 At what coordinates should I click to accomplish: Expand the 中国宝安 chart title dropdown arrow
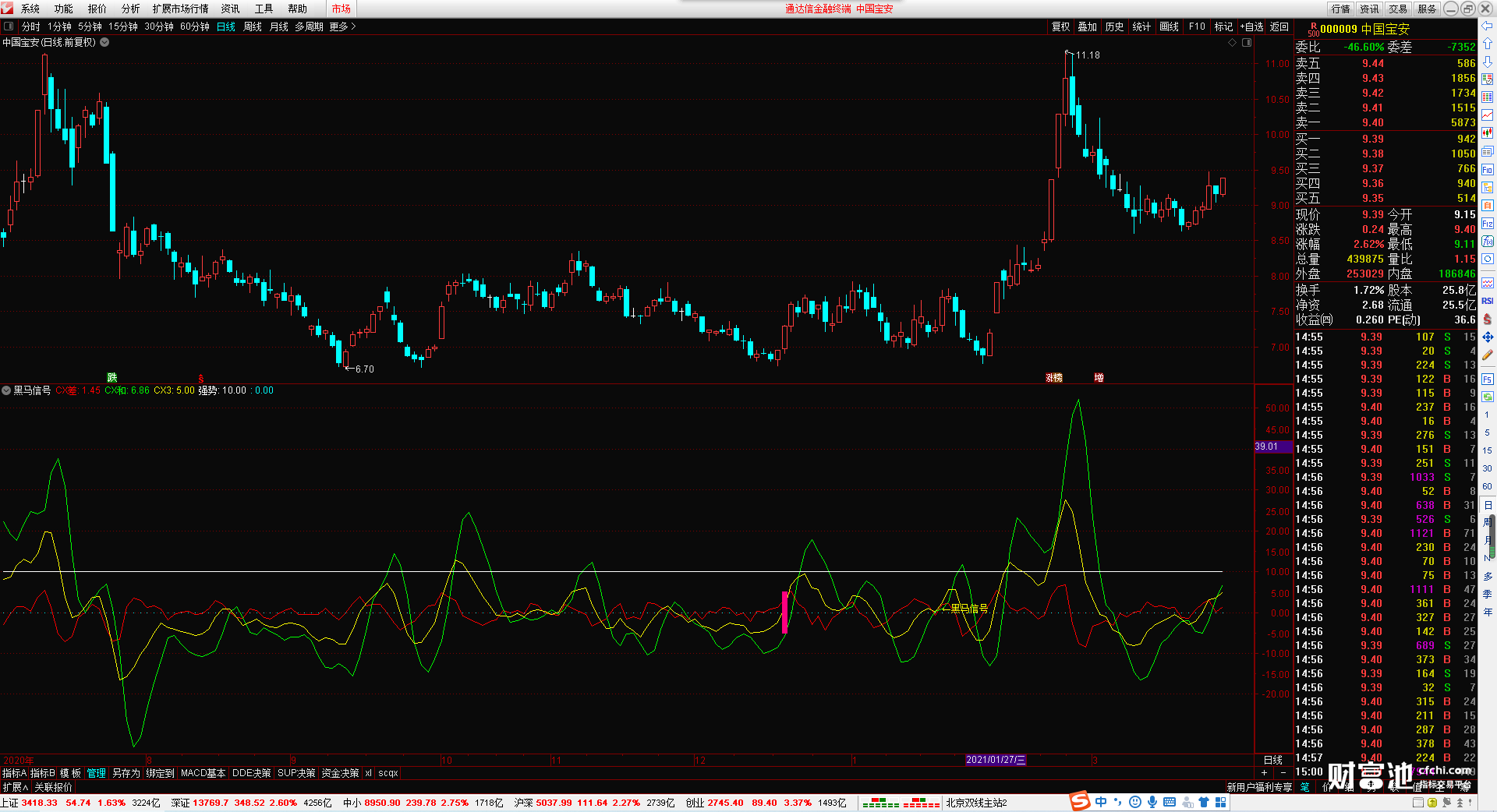104,43
